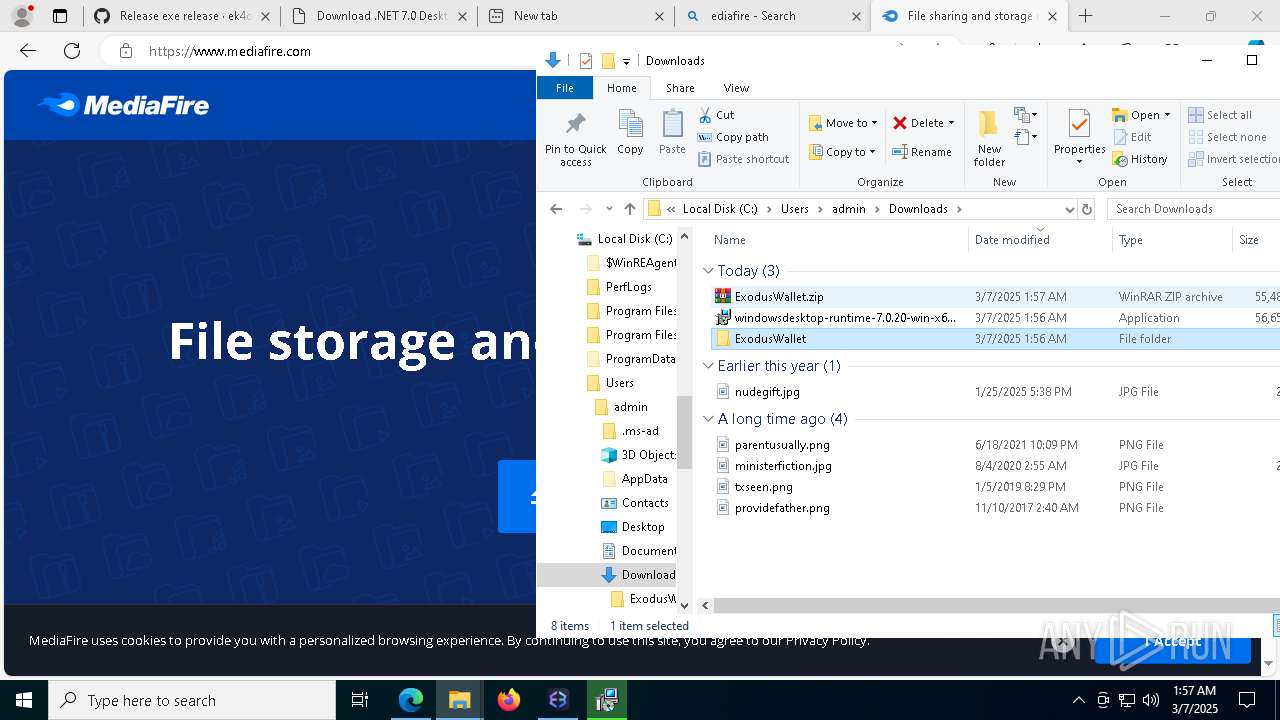Click Downloads in the address breadcrumb
This screenshot has height=720, width=1280.
pyautogui.click(x=918, y=209)
